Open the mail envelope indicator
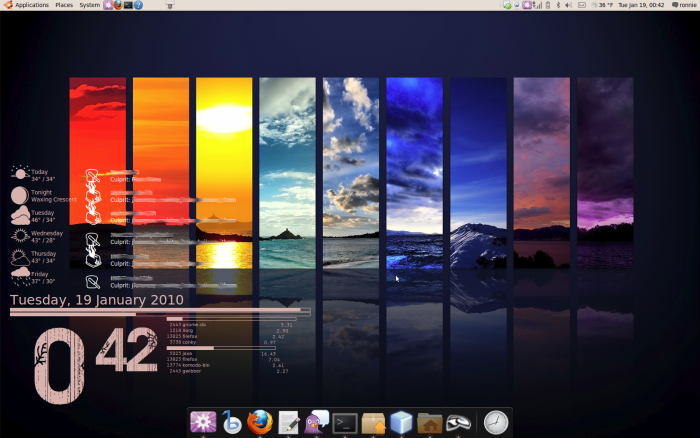The height and width of the screenshot is (438, 700). [x=582, y=5]
